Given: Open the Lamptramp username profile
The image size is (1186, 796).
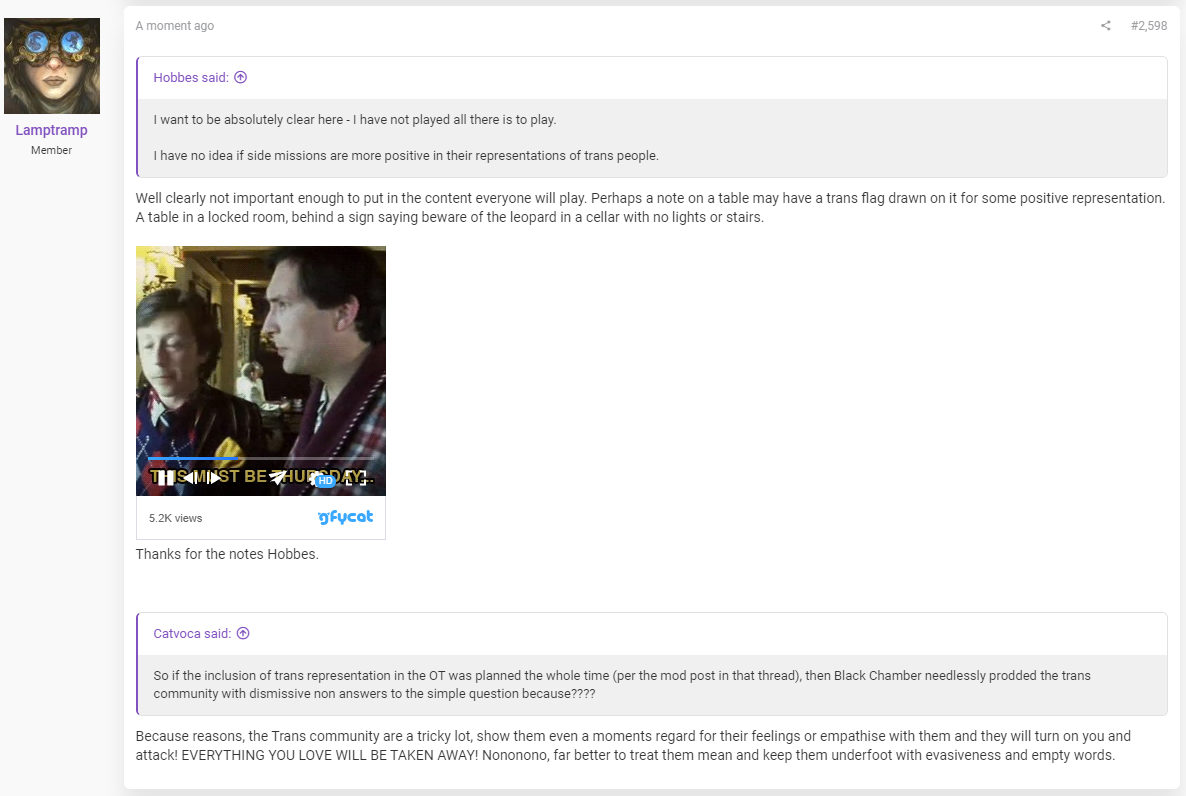Looking at the screenshot, I should point(51,130).
